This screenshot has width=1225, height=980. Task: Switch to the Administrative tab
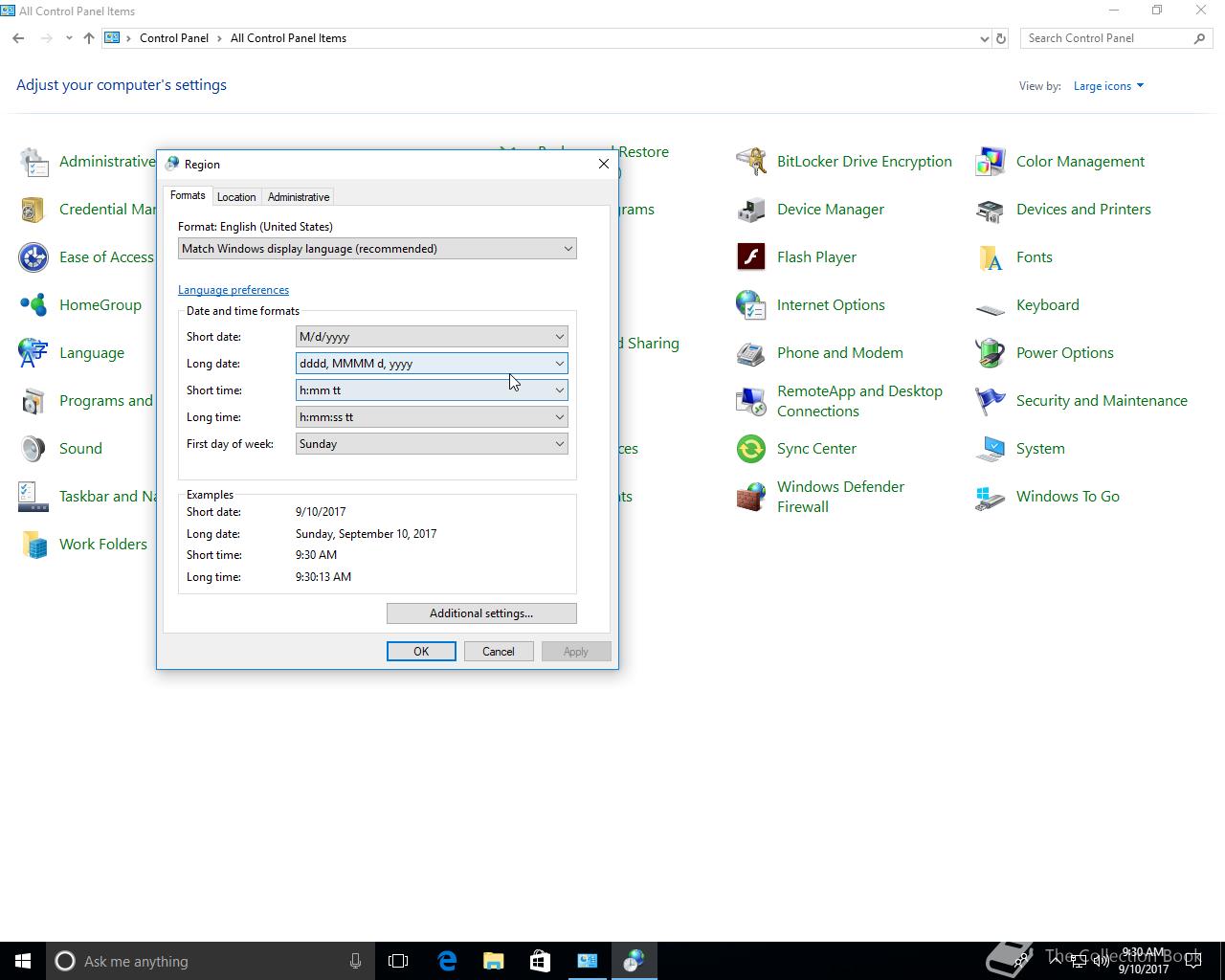299,197
